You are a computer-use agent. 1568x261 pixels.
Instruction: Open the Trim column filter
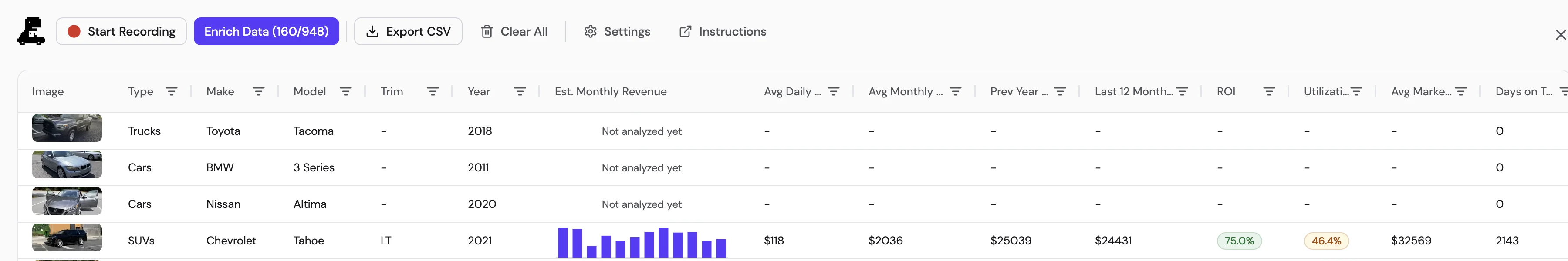433,91
